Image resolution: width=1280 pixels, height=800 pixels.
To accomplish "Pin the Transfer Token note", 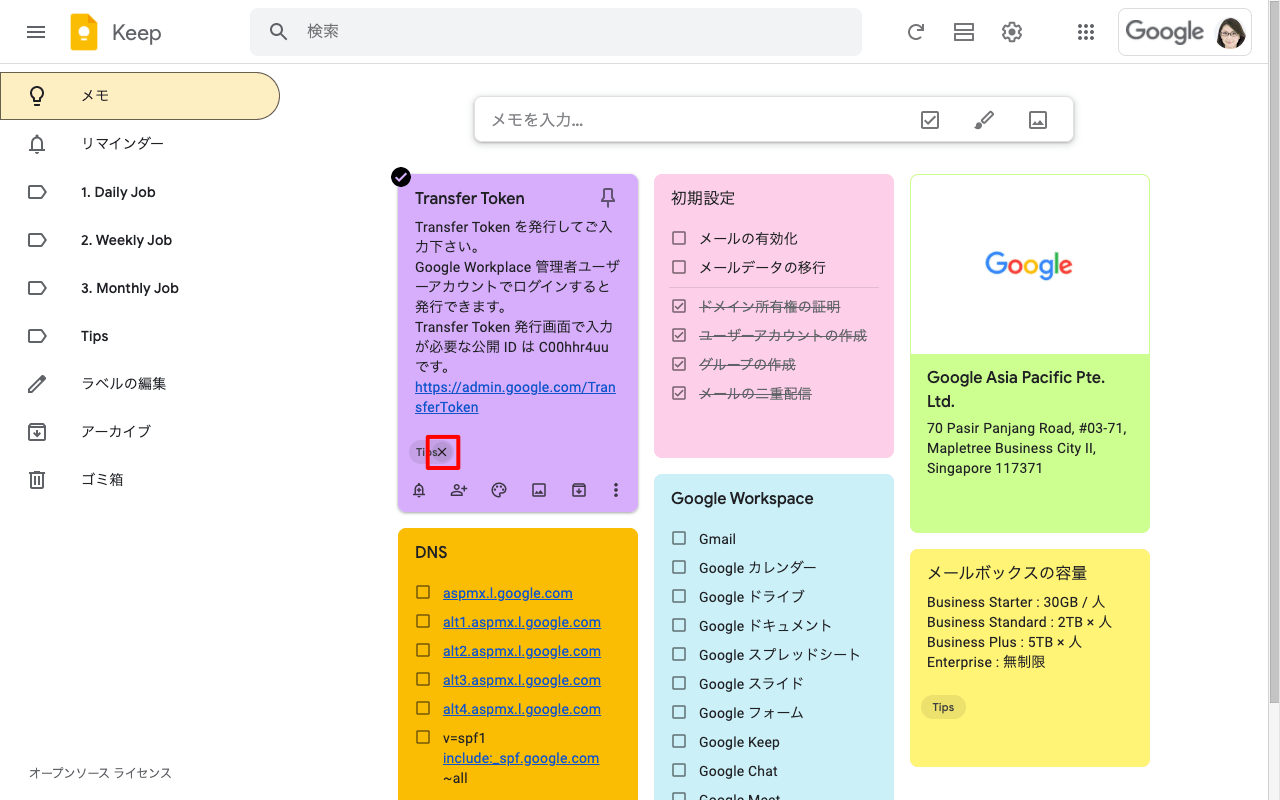I will (x=608, y=196).
